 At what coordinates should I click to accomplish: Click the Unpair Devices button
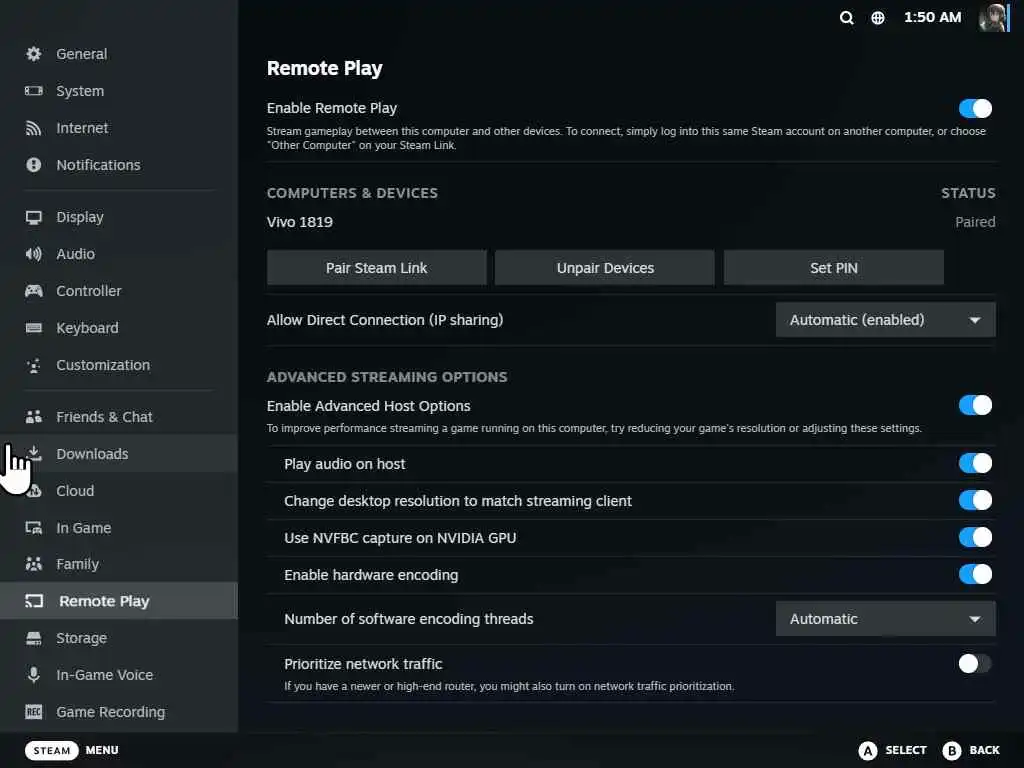point(605,268)
